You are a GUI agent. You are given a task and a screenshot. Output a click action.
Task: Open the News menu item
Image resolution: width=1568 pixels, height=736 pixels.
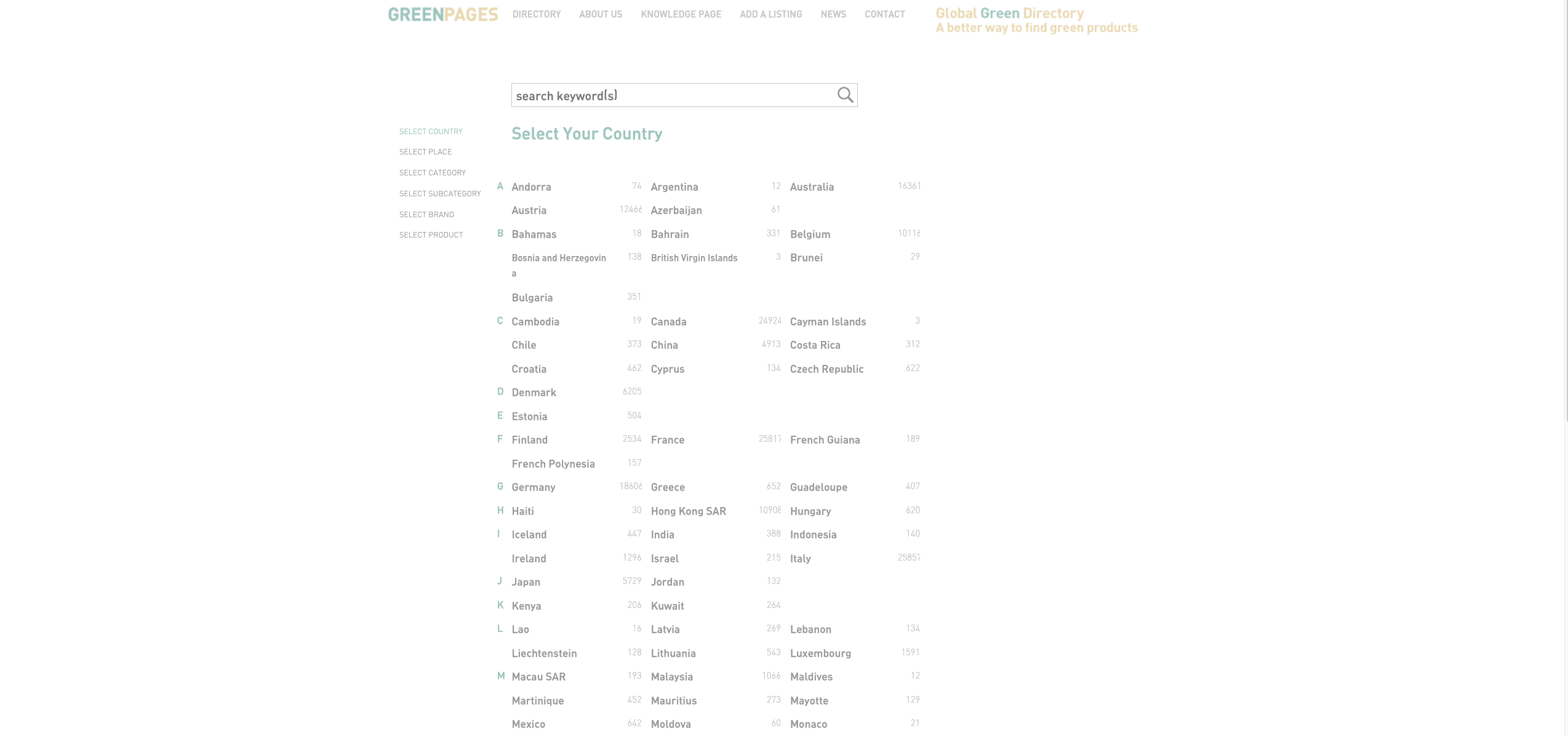pos(833,14)
